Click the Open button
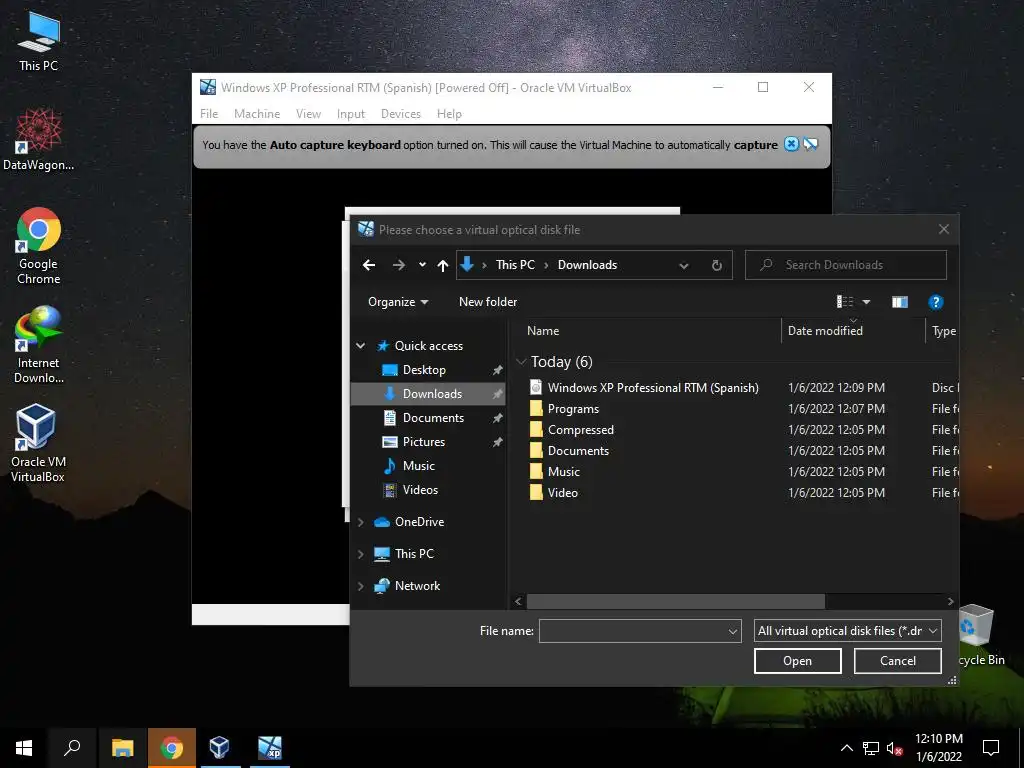This screenshot has height=768, width=1024. click(797, 661)
